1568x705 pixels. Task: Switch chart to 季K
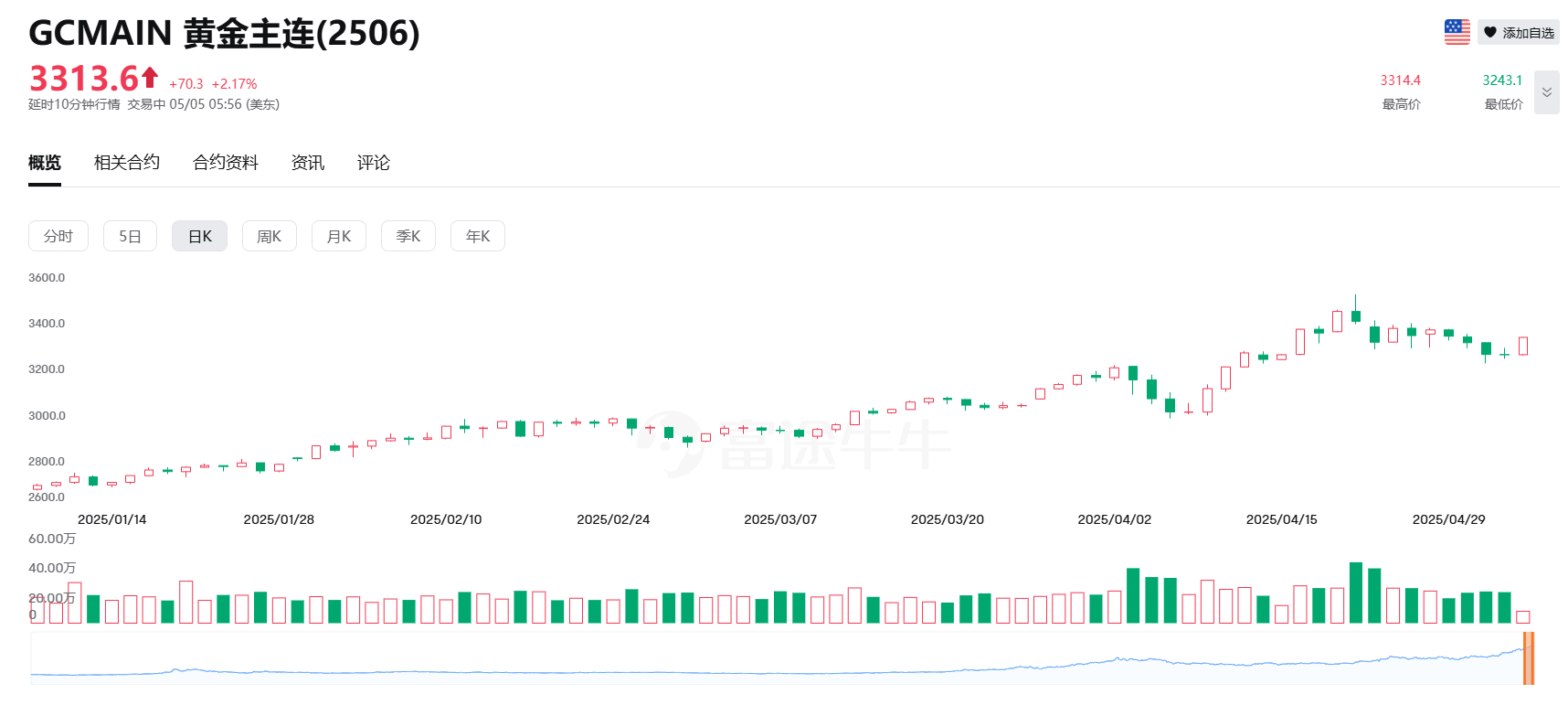click(x=408, y=236)
